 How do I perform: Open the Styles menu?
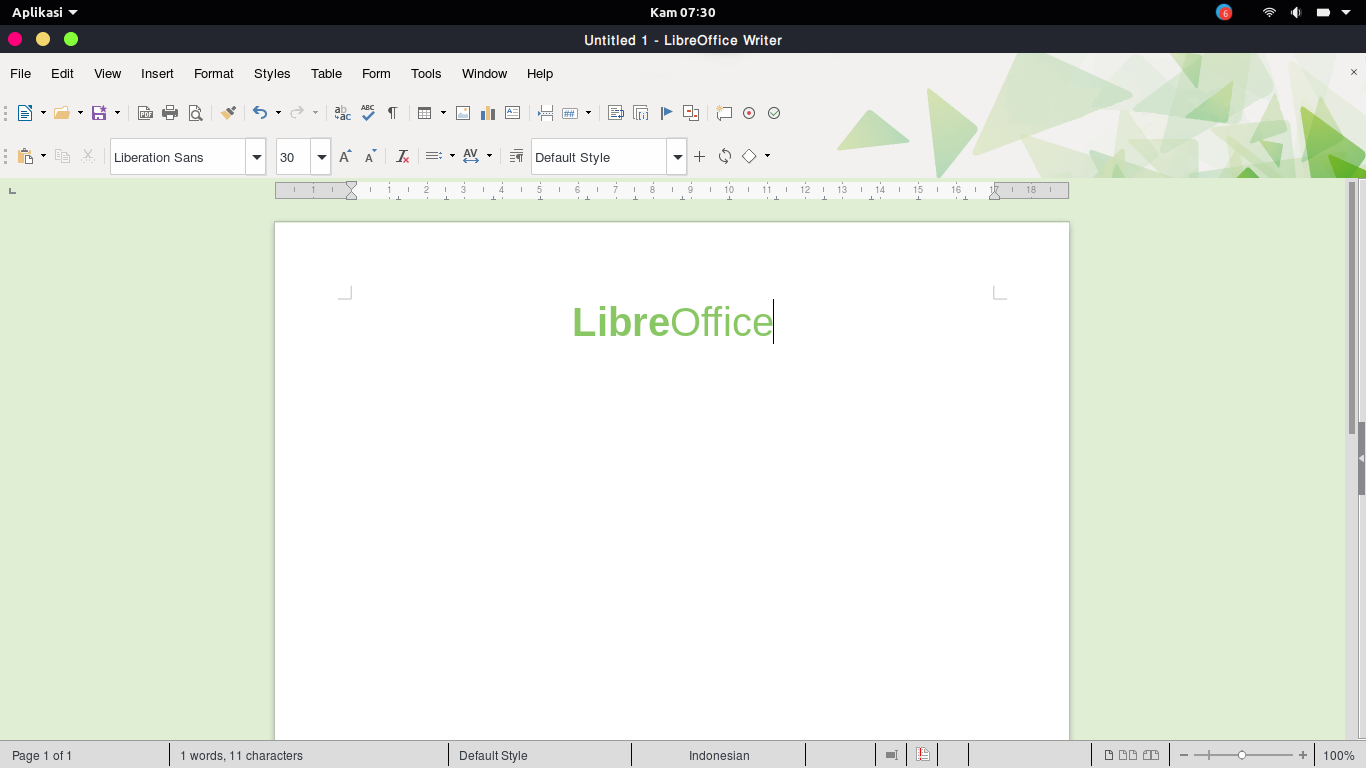click(272, 74)
